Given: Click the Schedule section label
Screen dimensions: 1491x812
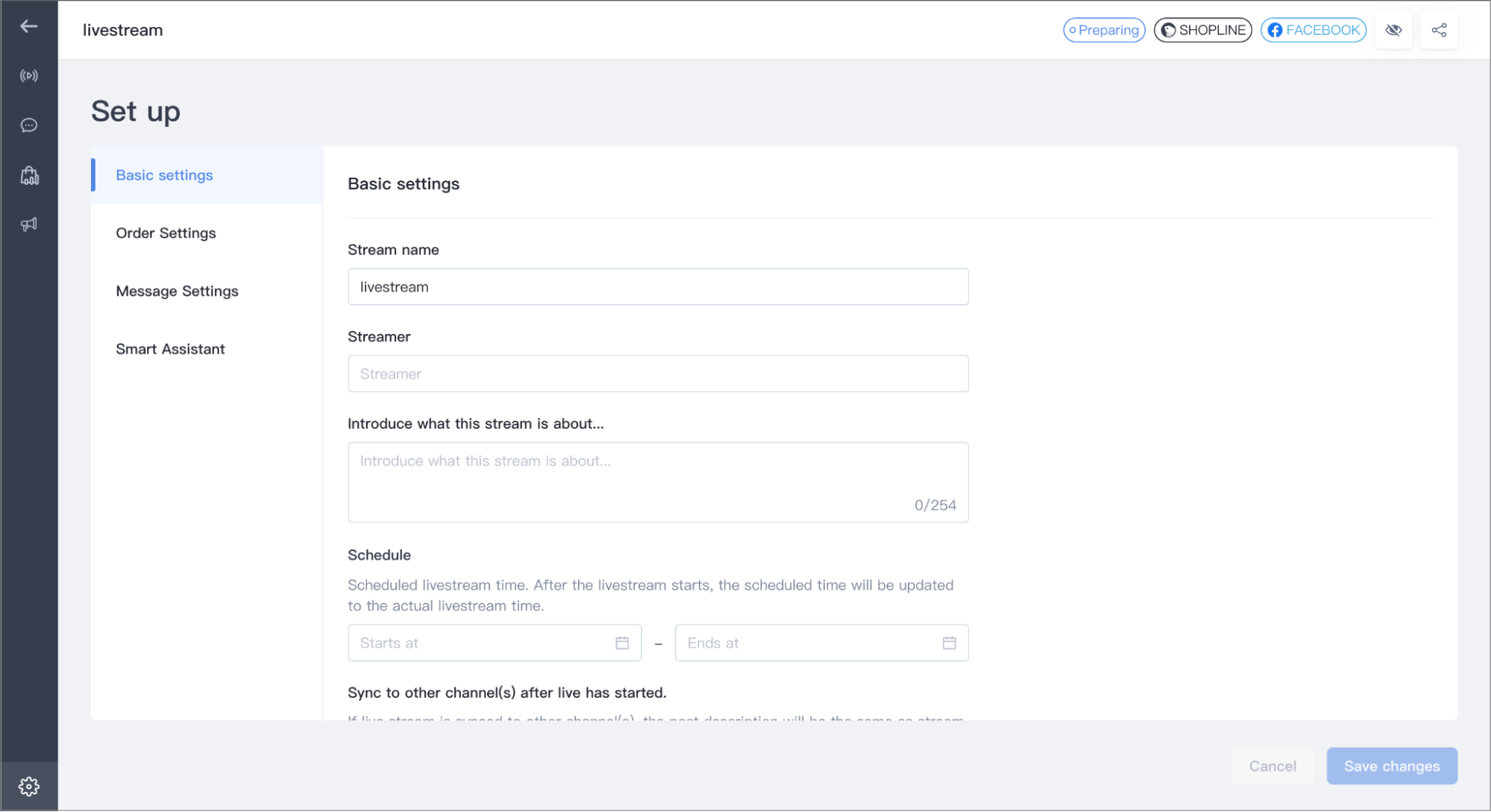Looking at the screenshot, I should click(379, 556).
